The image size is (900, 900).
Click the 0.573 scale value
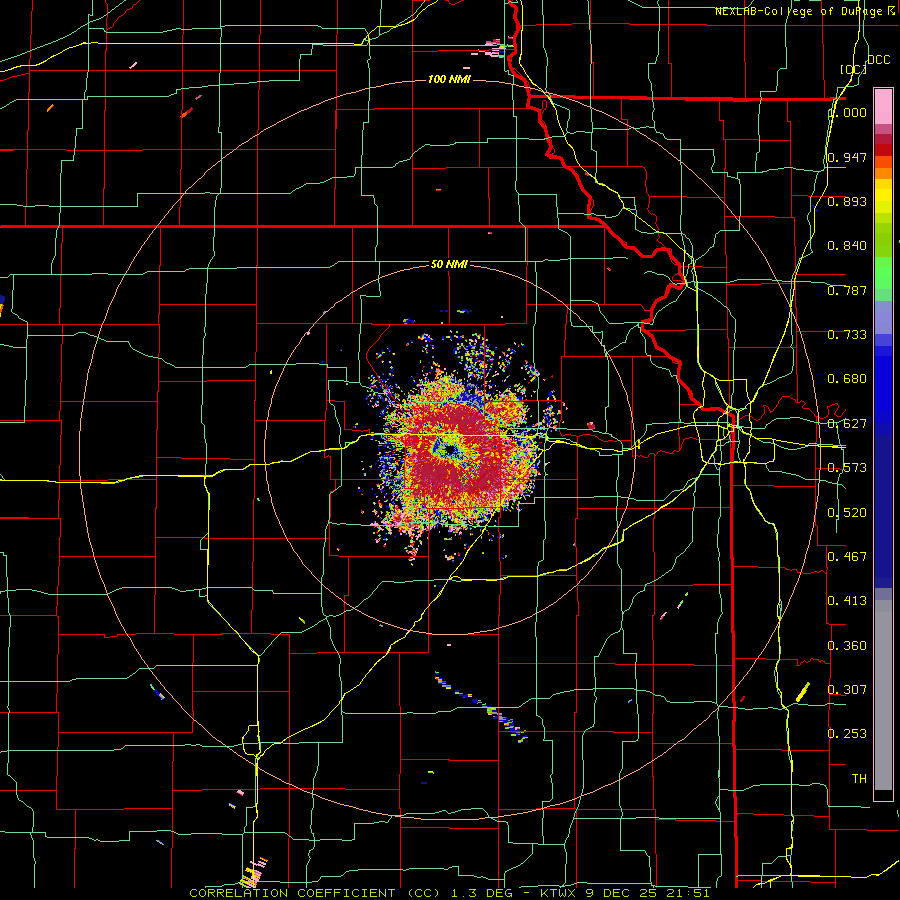point(847,468)
